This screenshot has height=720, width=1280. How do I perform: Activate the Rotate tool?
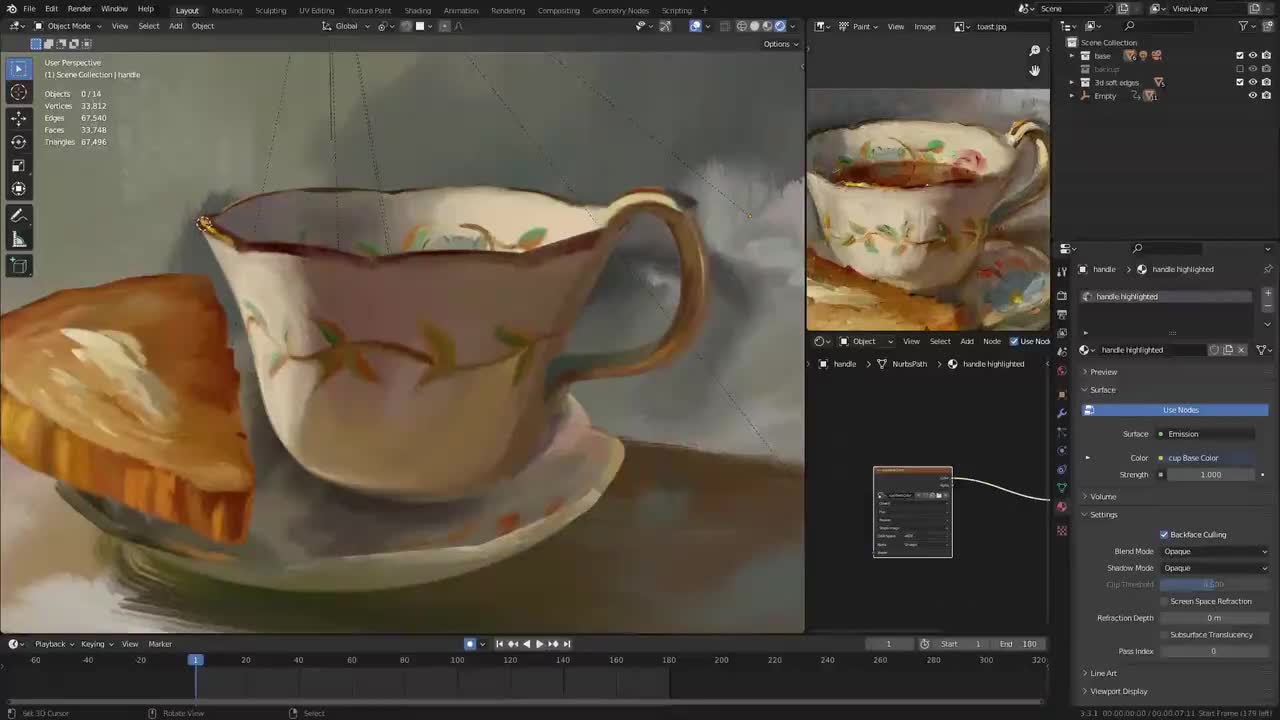tap(18, 142)
